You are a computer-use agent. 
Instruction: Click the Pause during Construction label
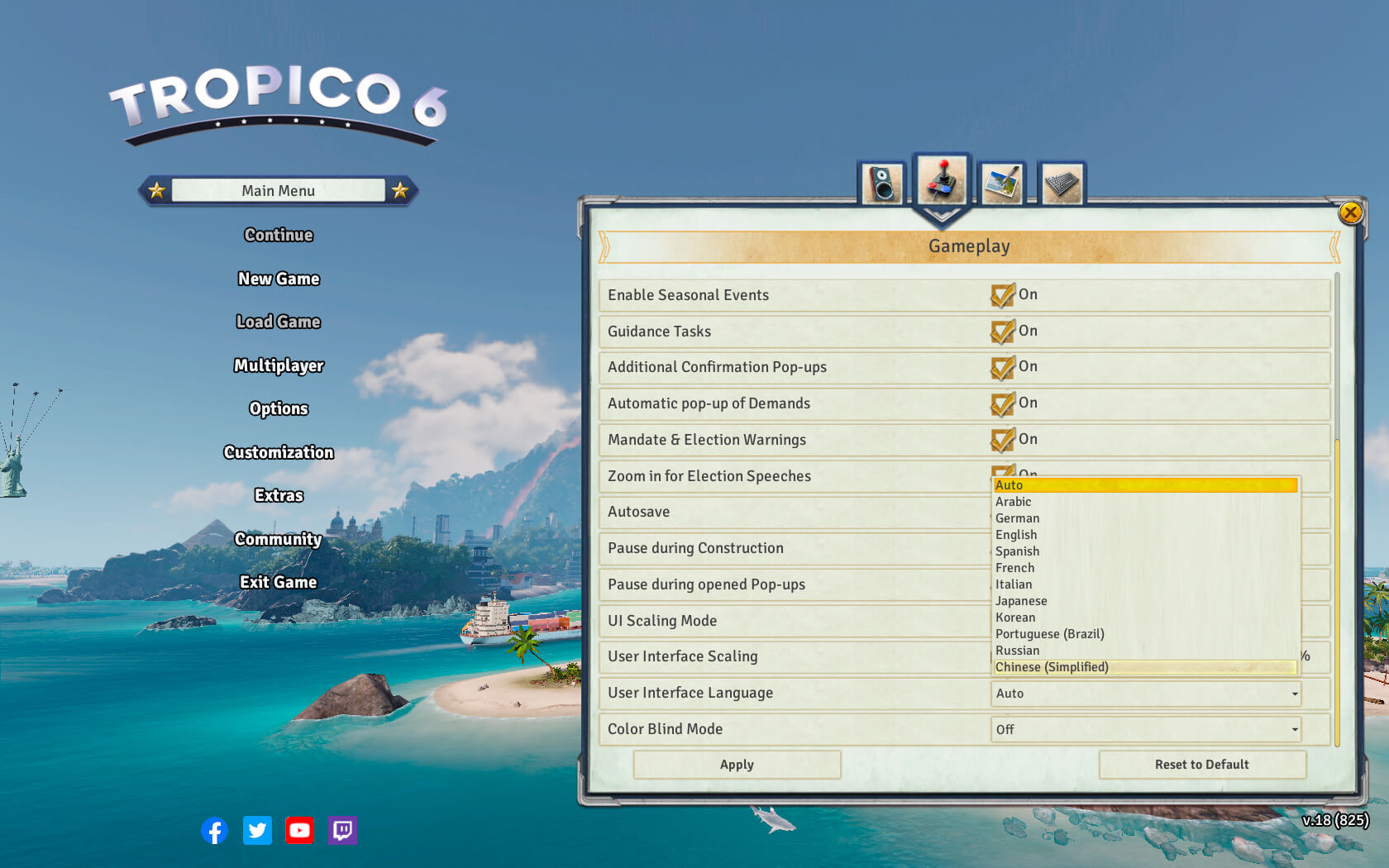(695, 548)
